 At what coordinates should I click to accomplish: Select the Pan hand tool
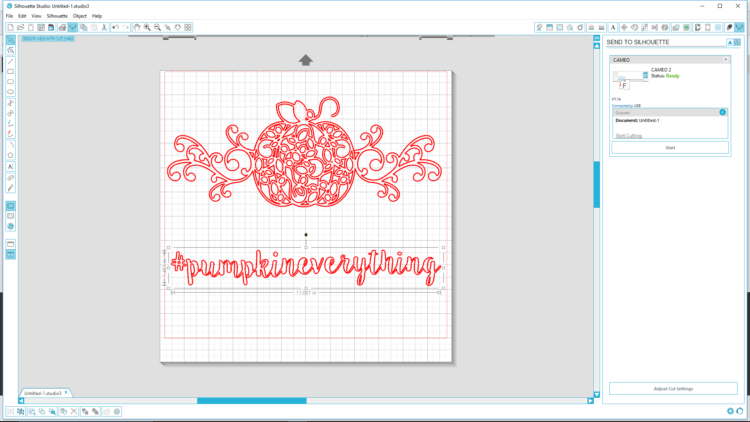[x=137, y=28]
